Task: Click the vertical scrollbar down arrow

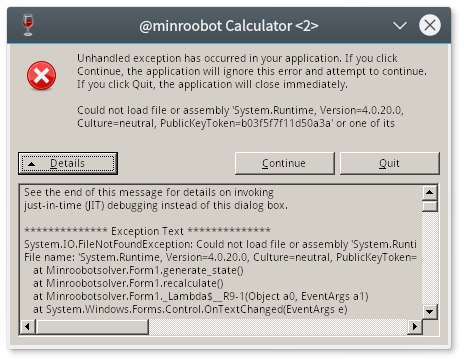Action: [x=430, y=312]
